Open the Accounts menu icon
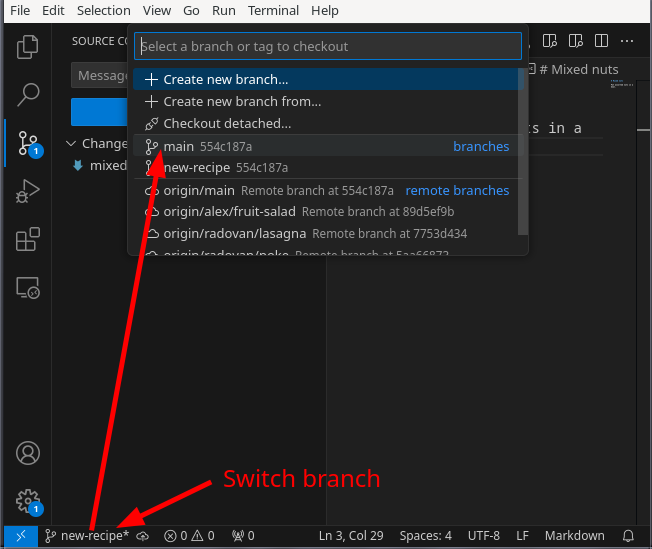The width and height of the screenshot is (652, 549). click(x=28, y=453)
